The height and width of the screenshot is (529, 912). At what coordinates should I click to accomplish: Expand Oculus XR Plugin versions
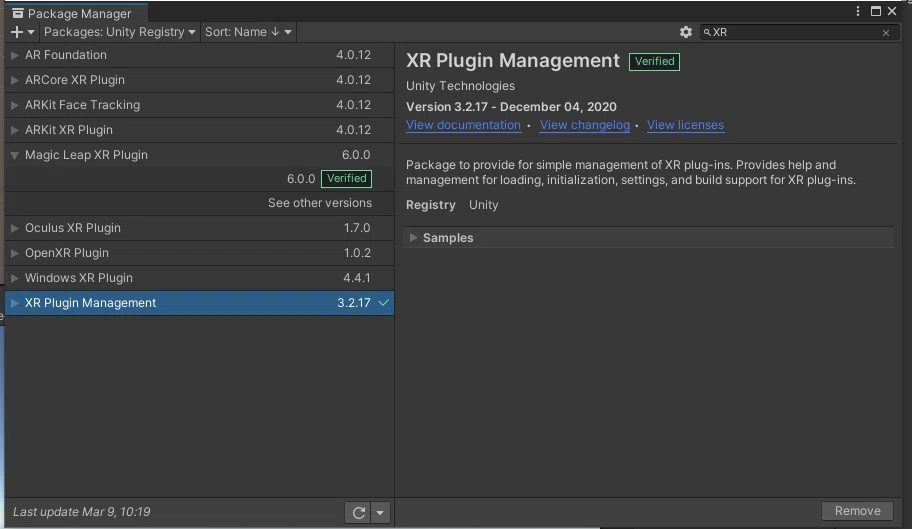15,228
